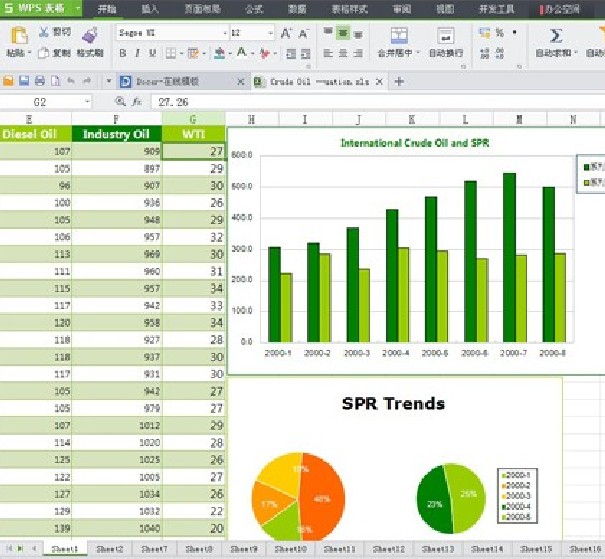Open the font name dropdown
605x559 pixels.
225,33
